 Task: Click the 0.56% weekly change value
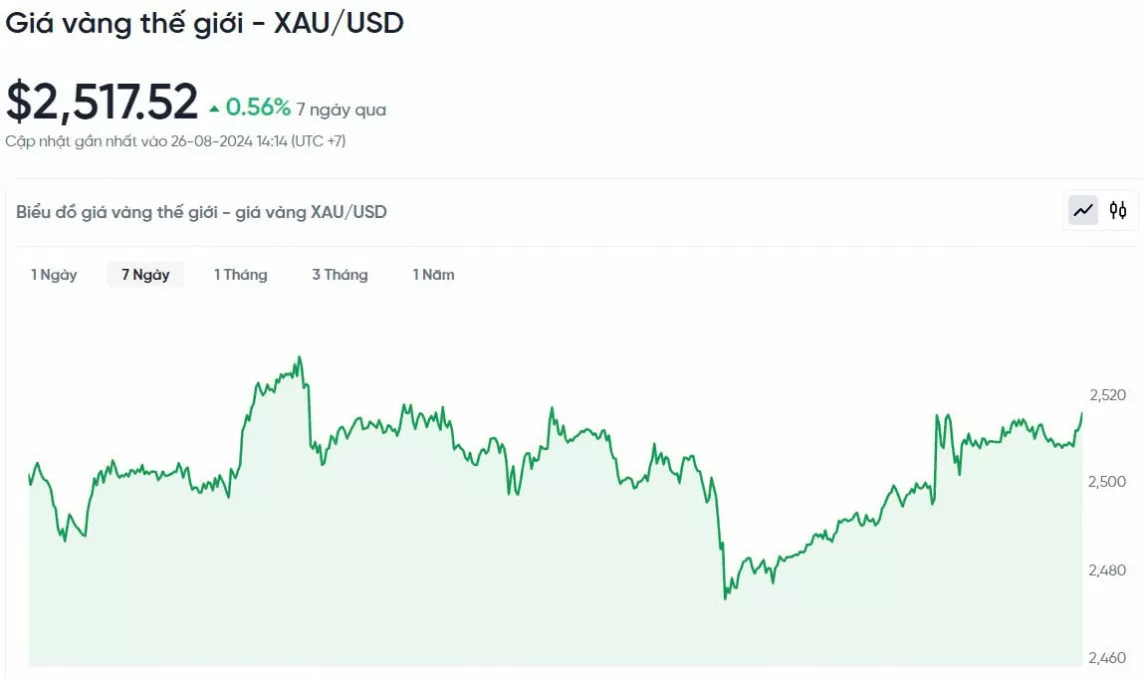[x=258, y=108]
